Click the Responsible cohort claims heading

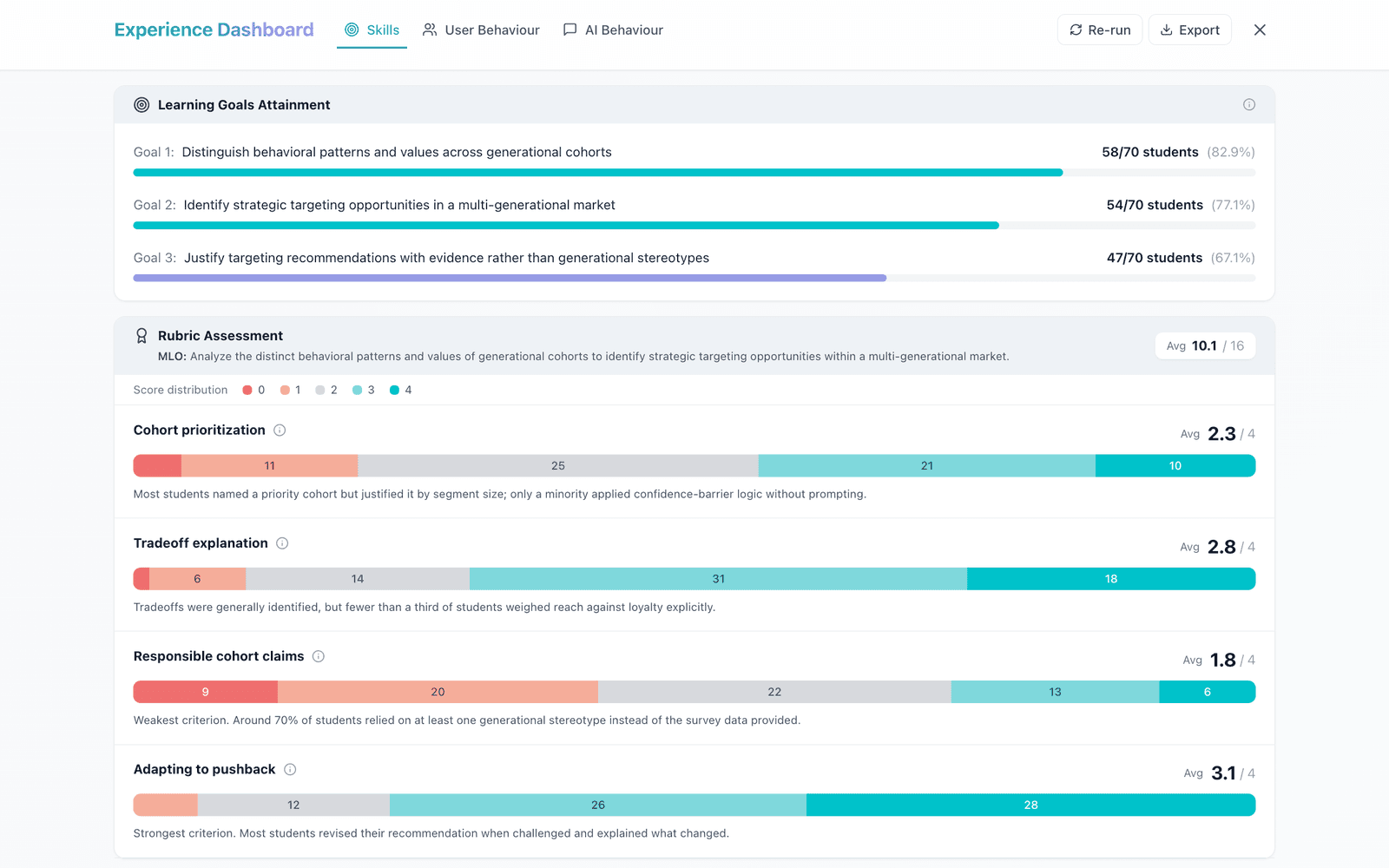click(219, 656)
